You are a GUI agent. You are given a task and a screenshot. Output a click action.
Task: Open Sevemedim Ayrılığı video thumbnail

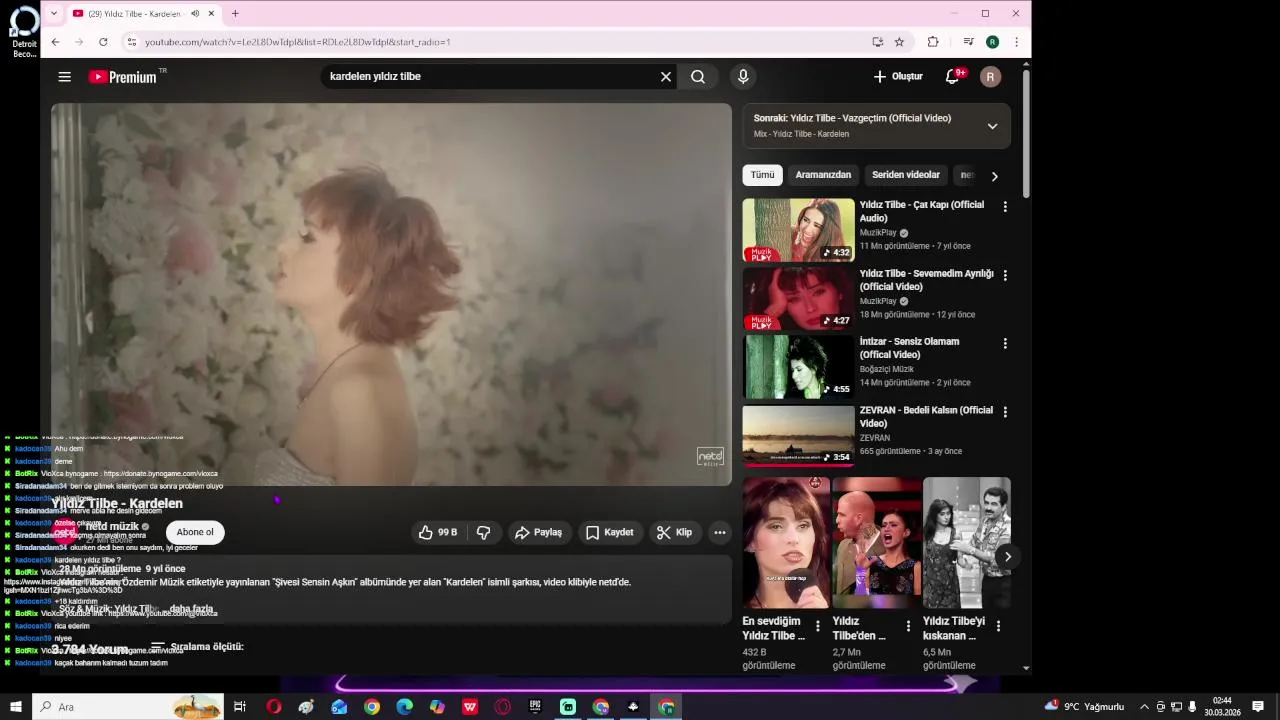[798, 298]
